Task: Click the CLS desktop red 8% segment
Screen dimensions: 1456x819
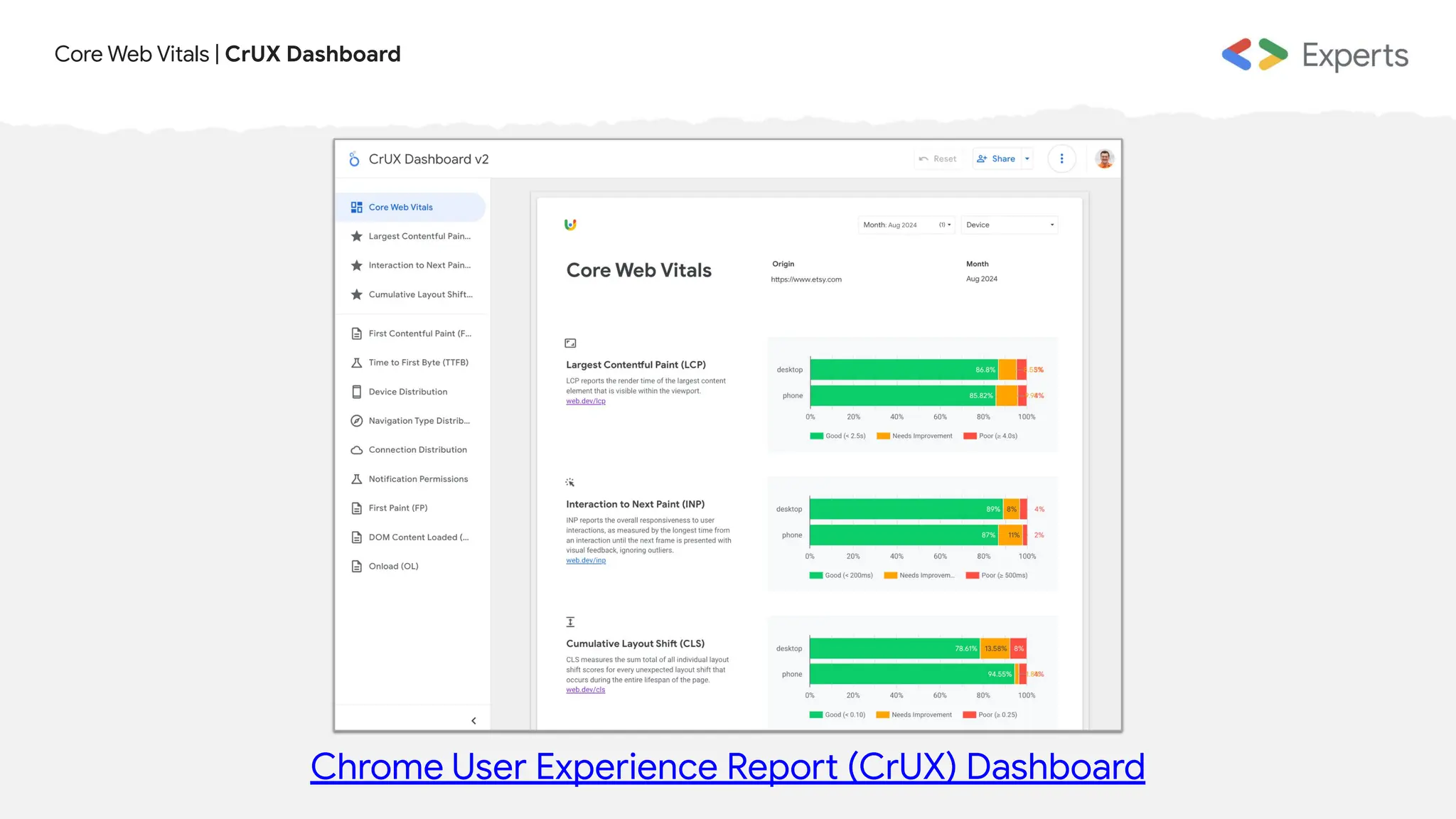Action: (x=1018, y=648)
